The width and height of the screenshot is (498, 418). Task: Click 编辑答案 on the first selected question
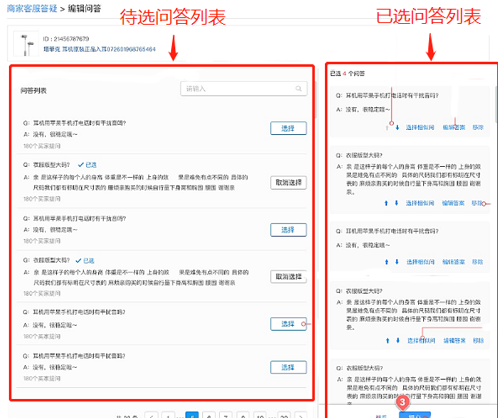[x=454, y=127]
